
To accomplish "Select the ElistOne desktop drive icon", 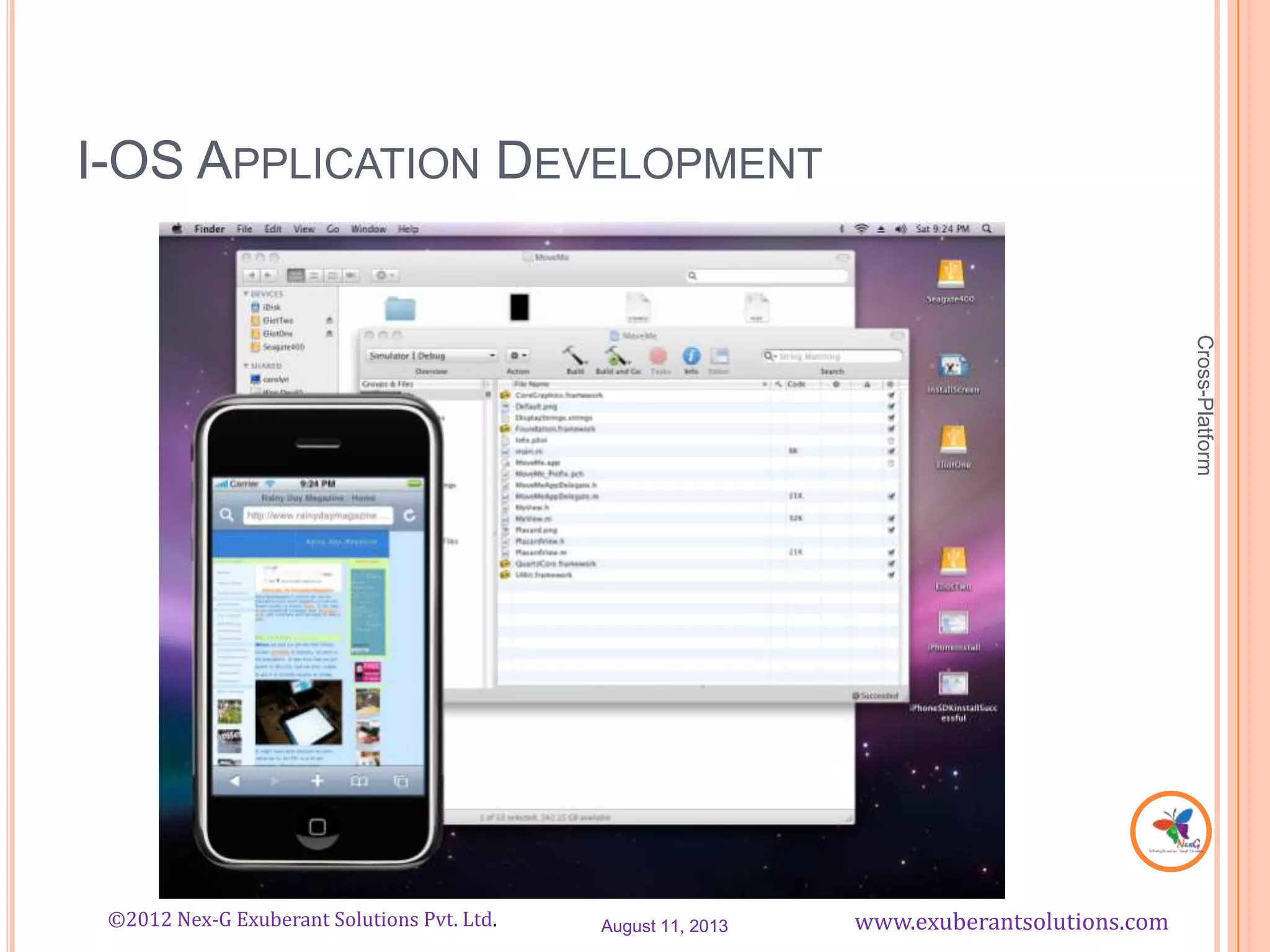I will tap(953, 440).
